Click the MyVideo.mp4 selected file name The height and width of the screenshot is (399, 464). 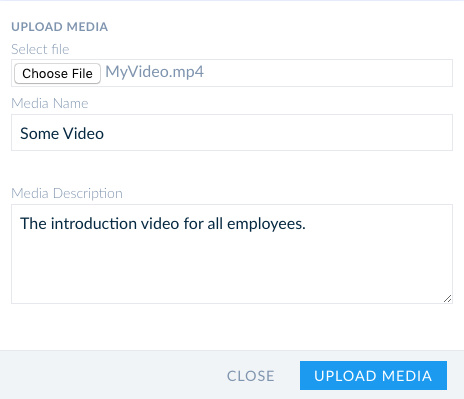[x=154, y=72]
